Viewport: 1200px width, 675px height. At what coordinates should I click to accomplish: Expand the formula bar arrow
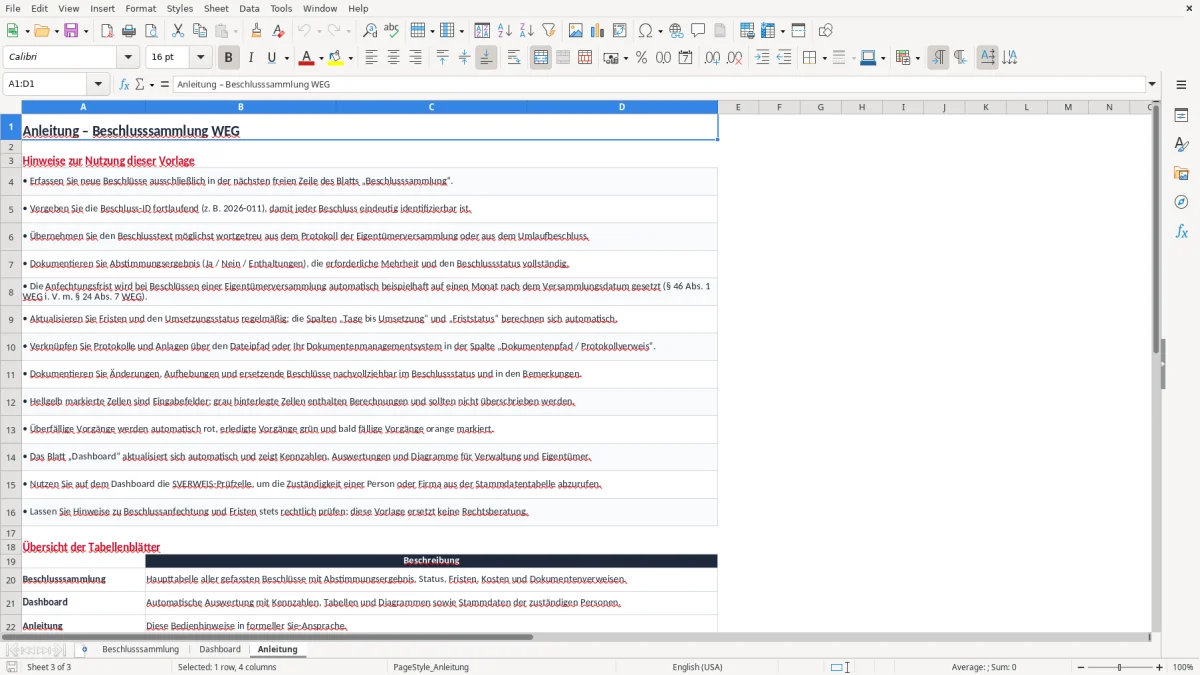coord(1152,85)
